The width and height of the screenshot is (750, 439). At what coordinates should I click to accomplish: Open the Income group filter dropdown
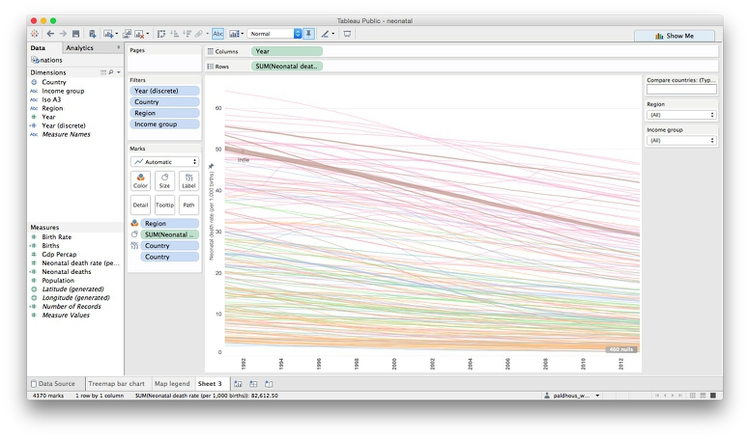coord(681,141)
